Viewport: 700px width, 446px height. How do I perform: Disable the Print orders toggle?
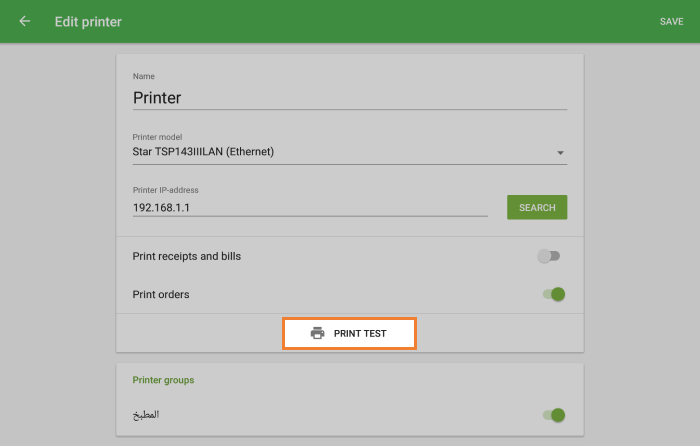554,294
